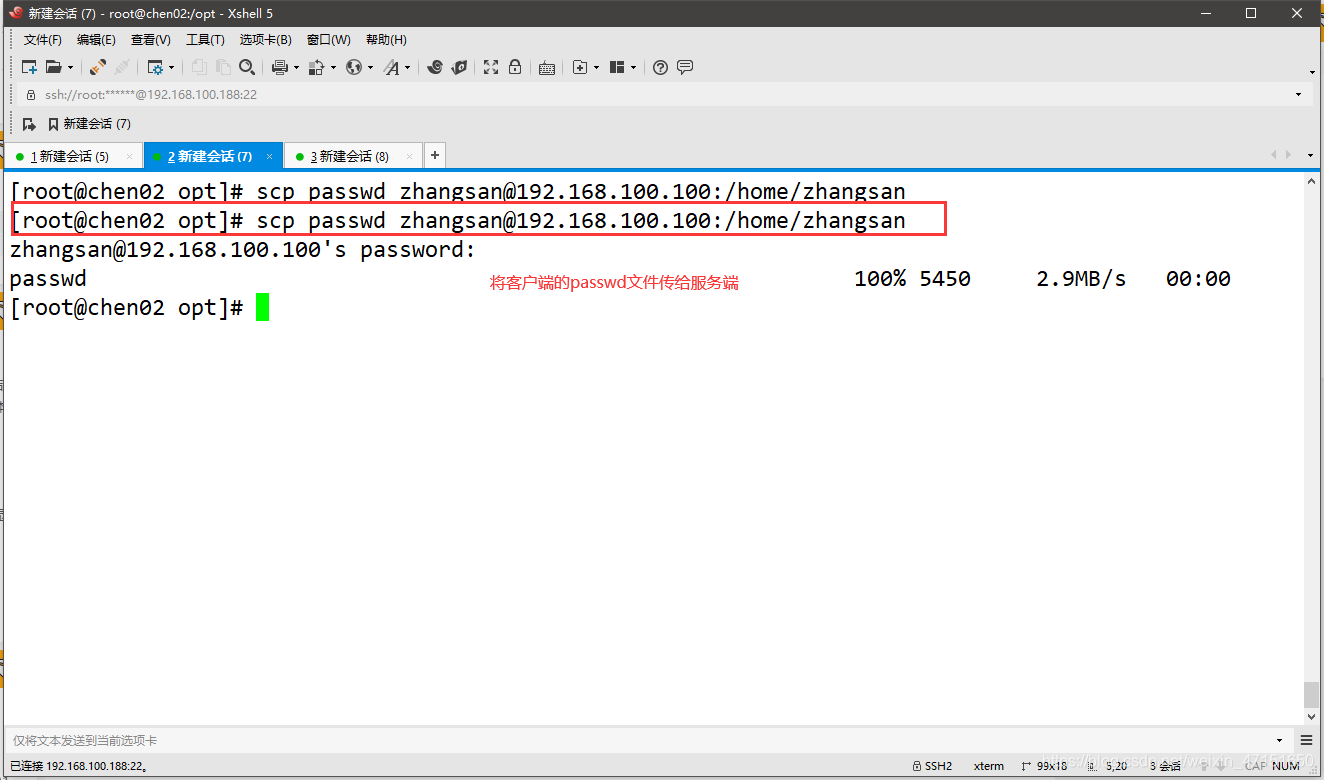The image size is (1324, 780).
Task: Open the 选项卡(B) menu
Action: coord(265,40)
